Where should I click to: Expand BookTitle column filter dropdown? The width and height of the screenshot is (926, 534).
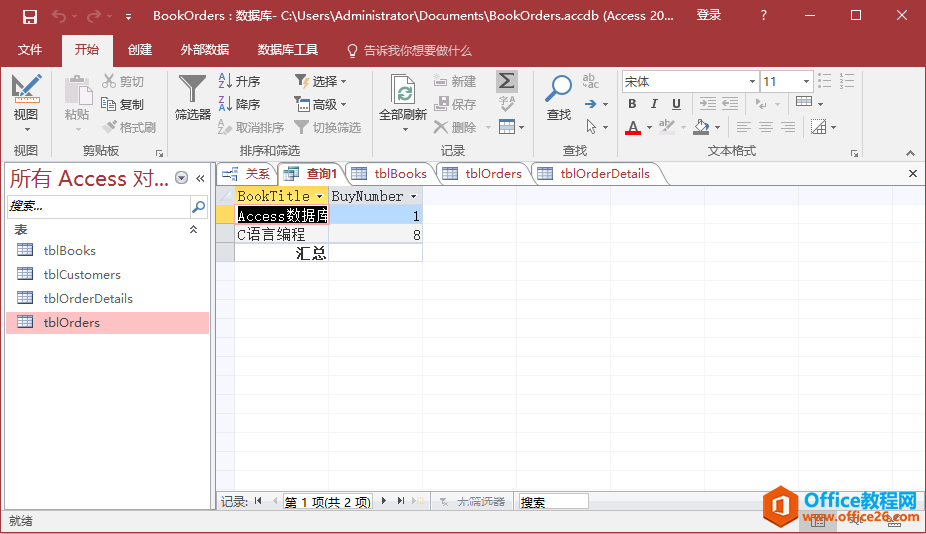click(x=319, y=197)
